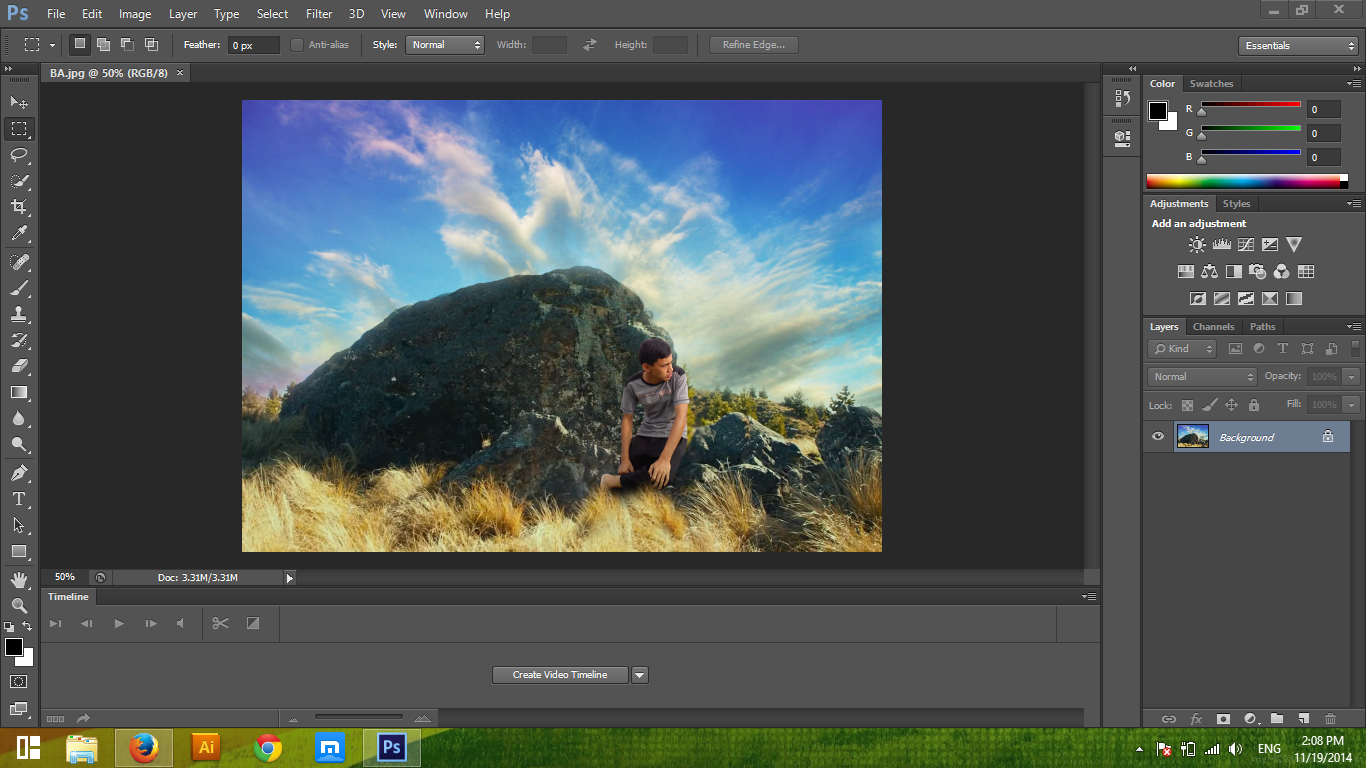Open the Filter menu
The height and width of the screenshot is (768, 1366).
pos(319,14)
